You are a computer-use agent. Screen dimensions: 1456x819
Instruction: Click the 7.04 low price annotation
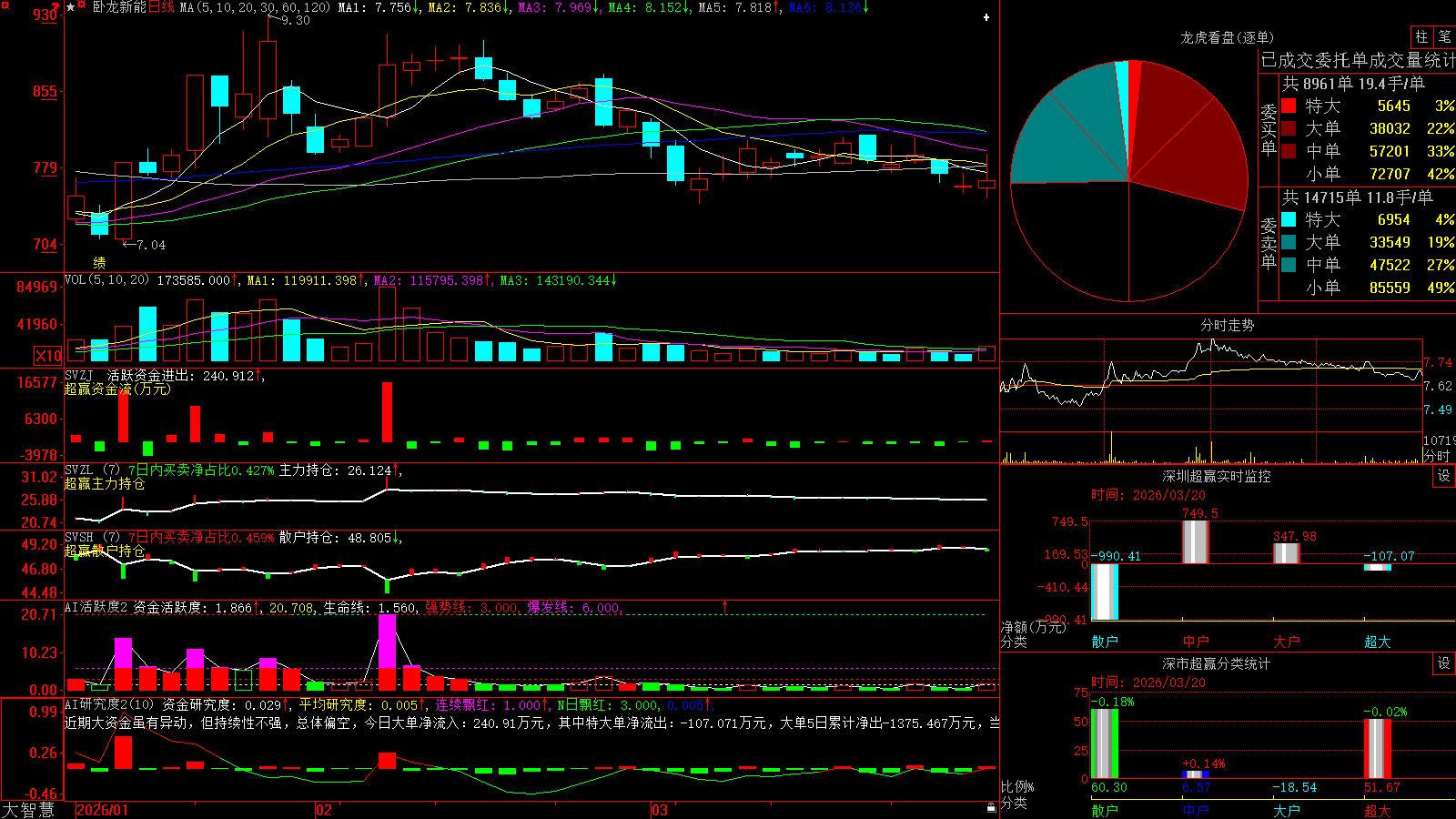(x=151, y=245)
